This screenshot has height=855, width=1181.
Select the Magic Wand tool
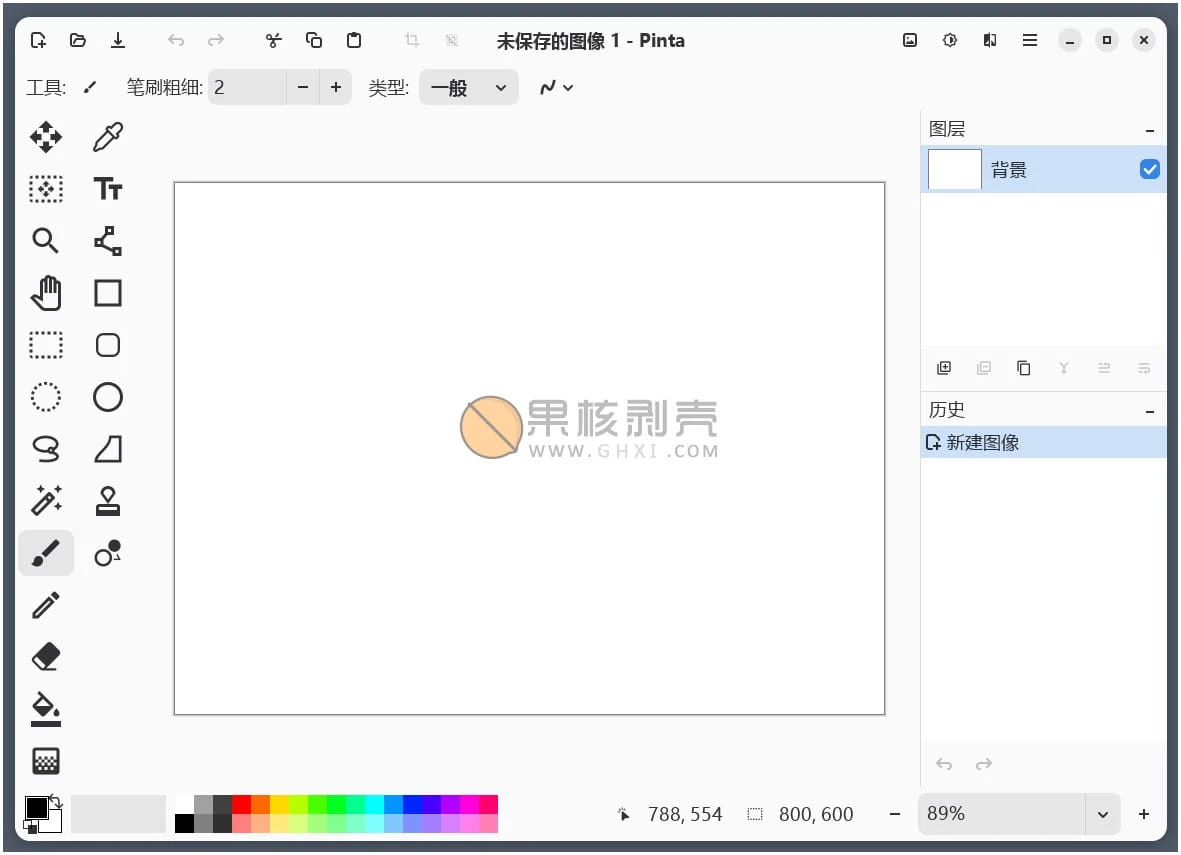click(x=45, y=500)
